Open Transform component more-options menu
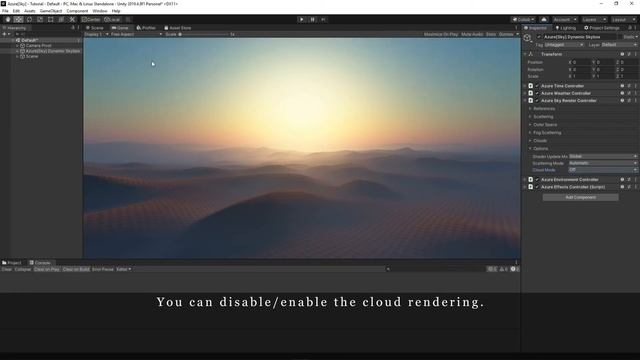The image size is (640, 360). pyautogui.click(x=635, y=54)
